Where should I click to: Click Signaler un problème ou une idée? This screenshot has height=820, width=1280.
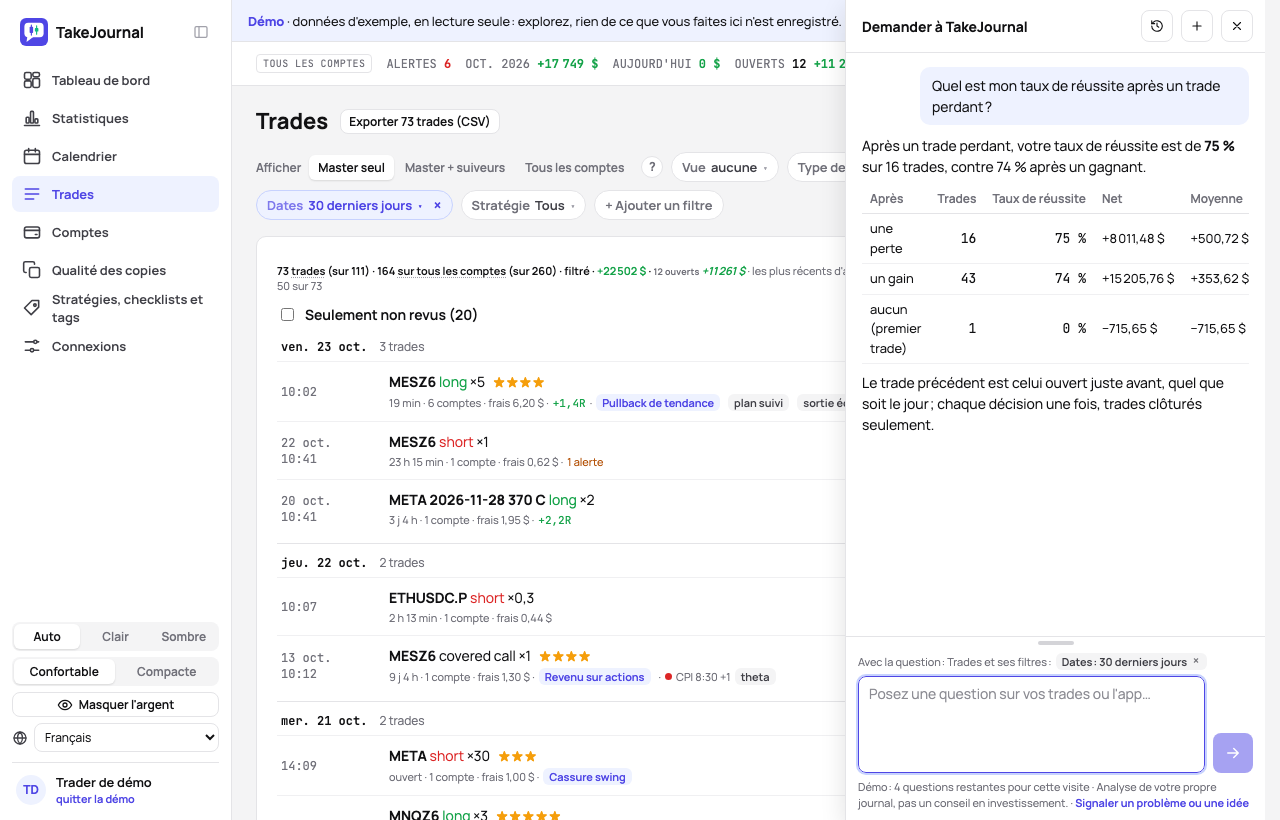click(1162, 803)
